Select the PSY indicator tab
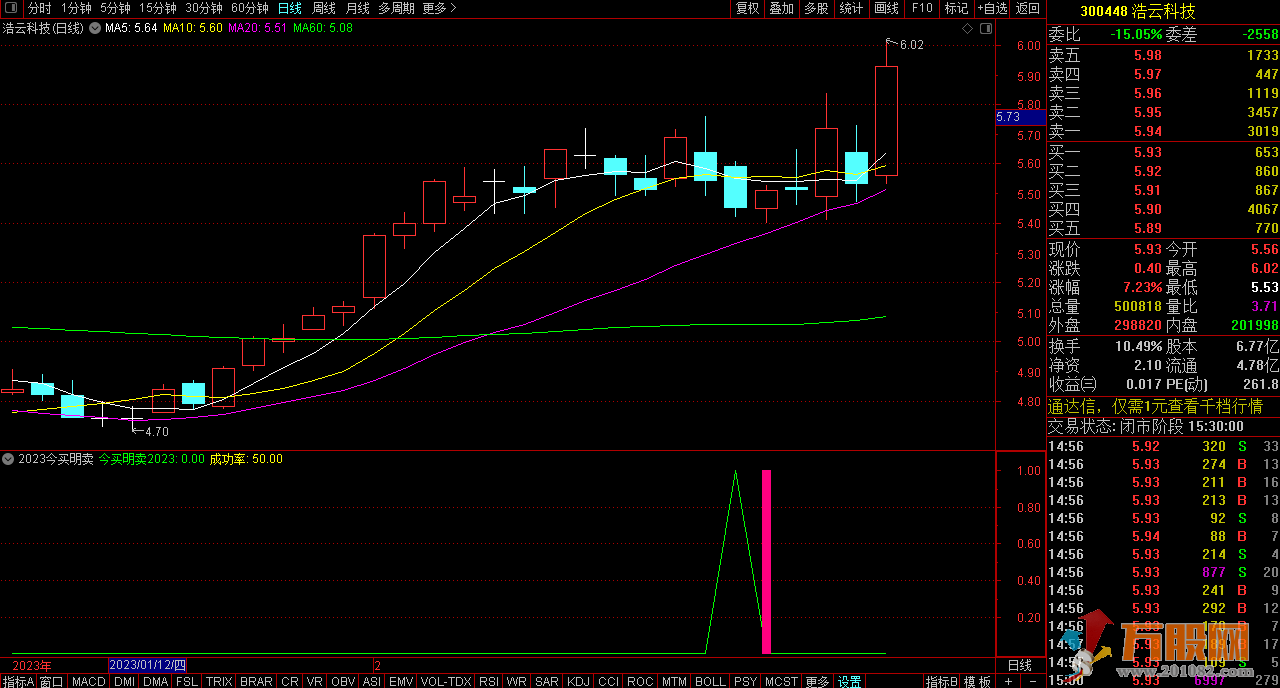 click(745, 681)
